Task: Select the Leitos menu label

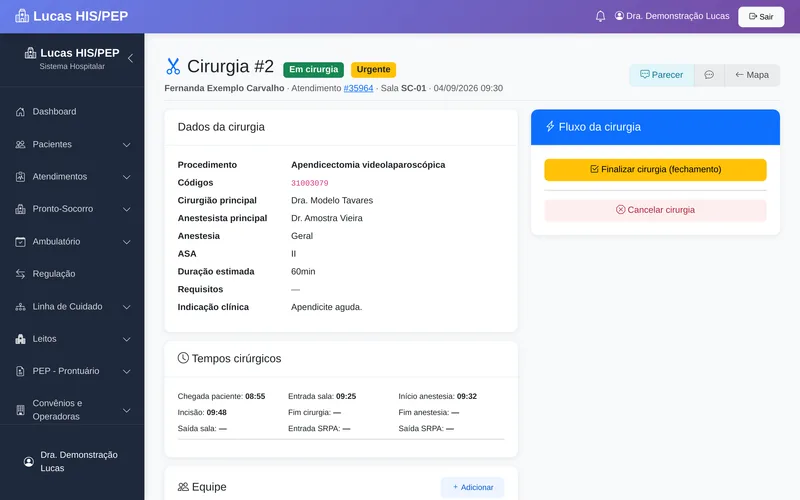Action: pyautogui.click(x=44, y=339)
